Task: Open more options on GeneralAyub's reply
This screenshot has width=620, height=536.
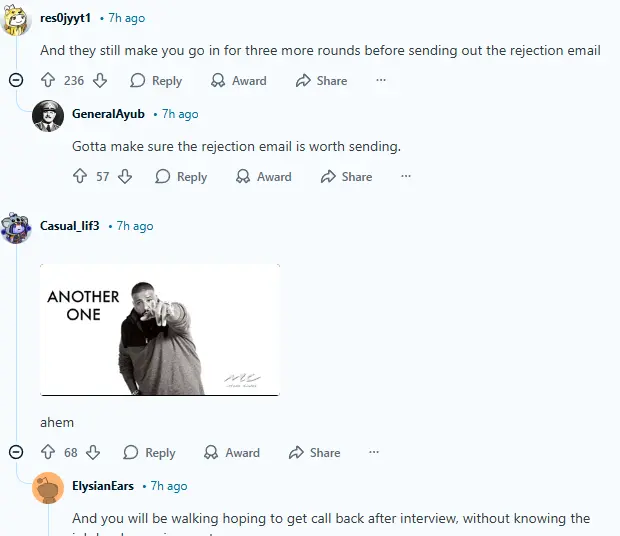Action: pyautogui.click(x=406, y=177)
